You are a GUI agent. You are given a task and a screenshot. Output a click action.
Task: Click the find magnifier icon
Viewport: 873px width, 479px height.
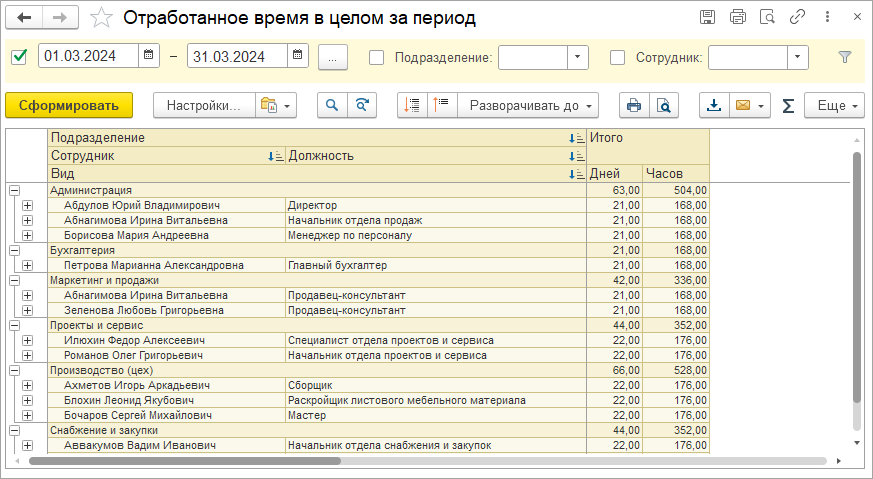pos(332,105)
